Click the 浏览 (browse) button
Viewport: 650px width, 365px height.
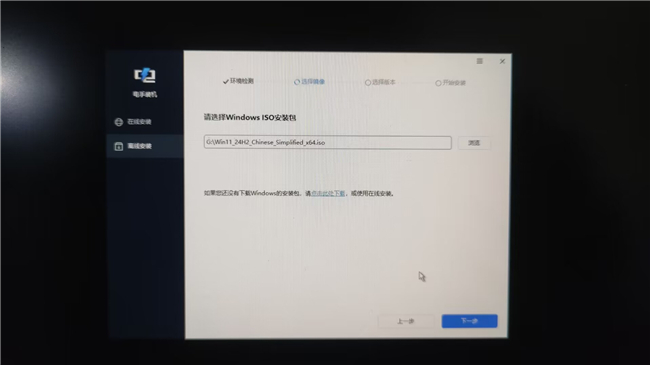pos(474,143)
